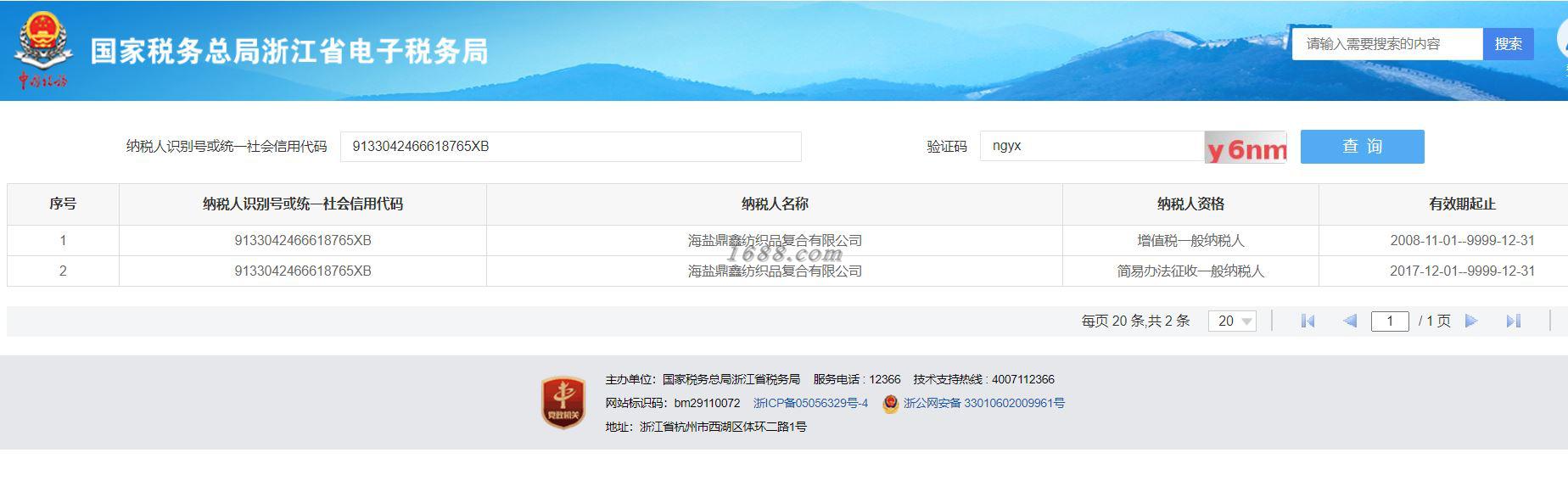Open the page size dropdown showing 20
The height and width of the screenshot is (503, 1568).
tap(1232, 321)
